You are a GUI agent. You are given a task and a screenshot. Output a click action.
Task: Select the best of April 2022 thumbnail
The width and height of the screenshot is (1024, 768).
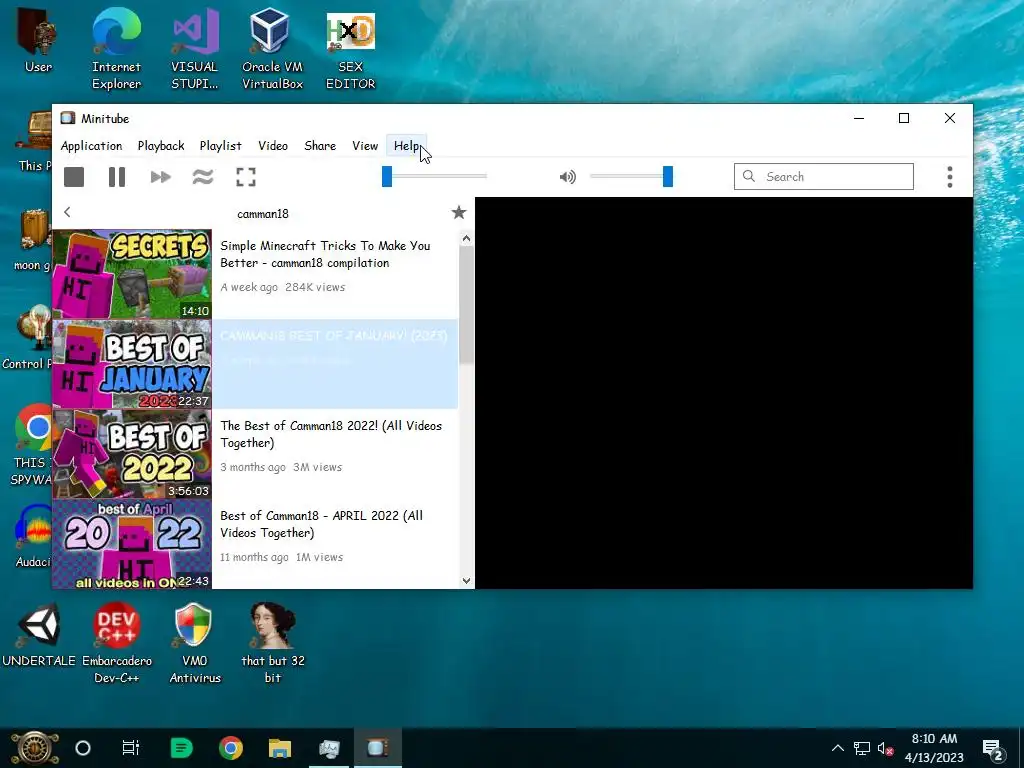click(x=132, y=544)
